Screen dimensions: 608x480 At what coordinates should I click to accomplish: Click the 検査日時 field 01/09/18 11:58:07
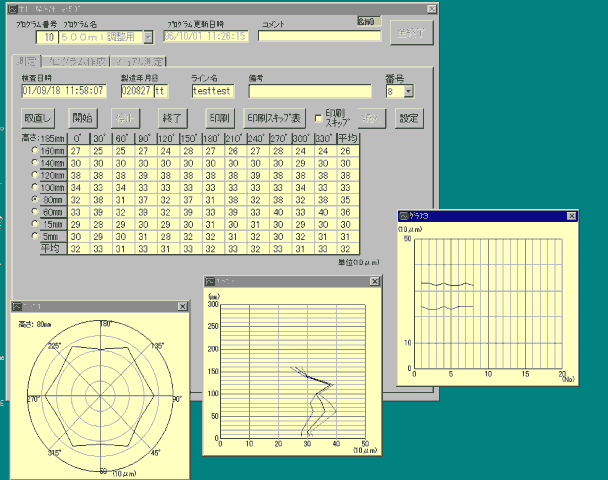coord(64,91)
